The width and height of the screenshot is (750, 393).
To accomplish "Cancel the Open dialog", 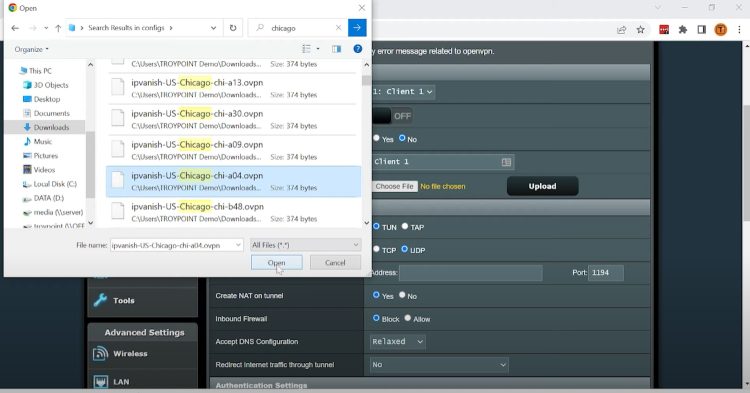I will [x=335, y=262].
